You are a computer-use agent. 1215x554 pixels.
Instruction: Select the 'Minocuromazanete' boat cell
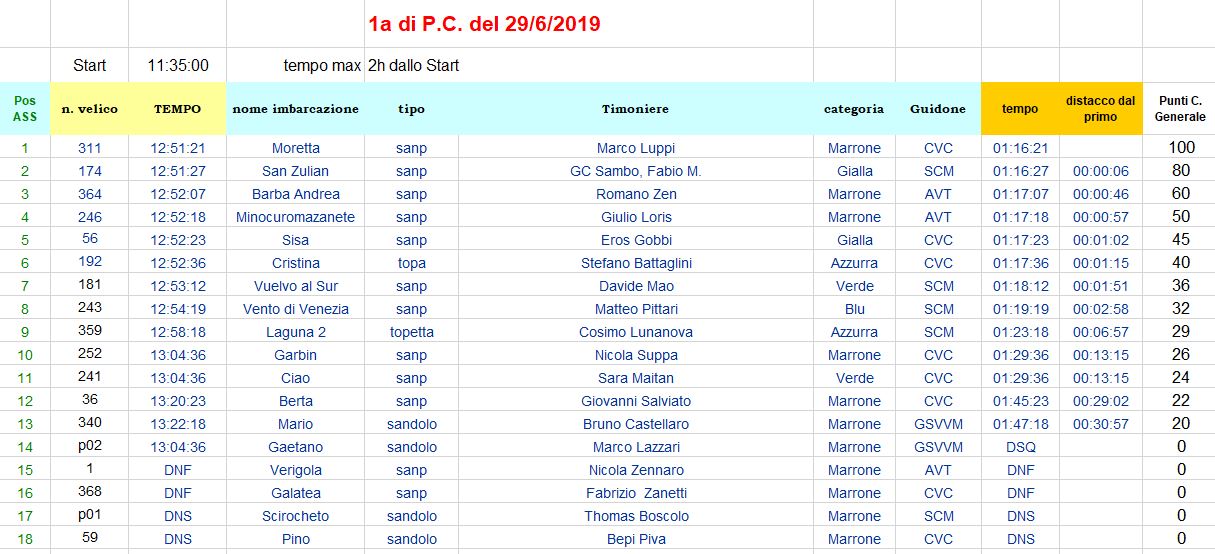pyautogui.click(x=295, y=217)
